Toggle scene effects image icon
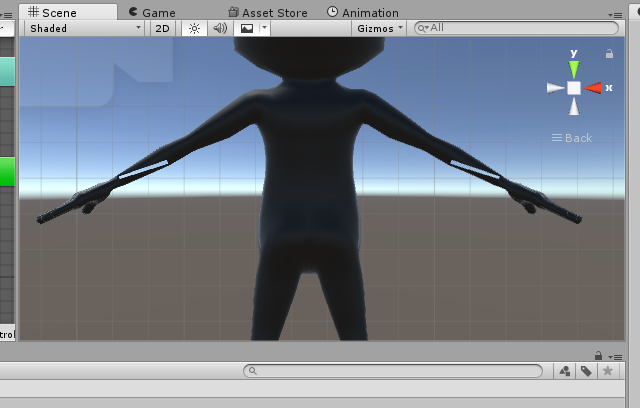The width and height of the screenshot is (640, 408). click(247, 28)
